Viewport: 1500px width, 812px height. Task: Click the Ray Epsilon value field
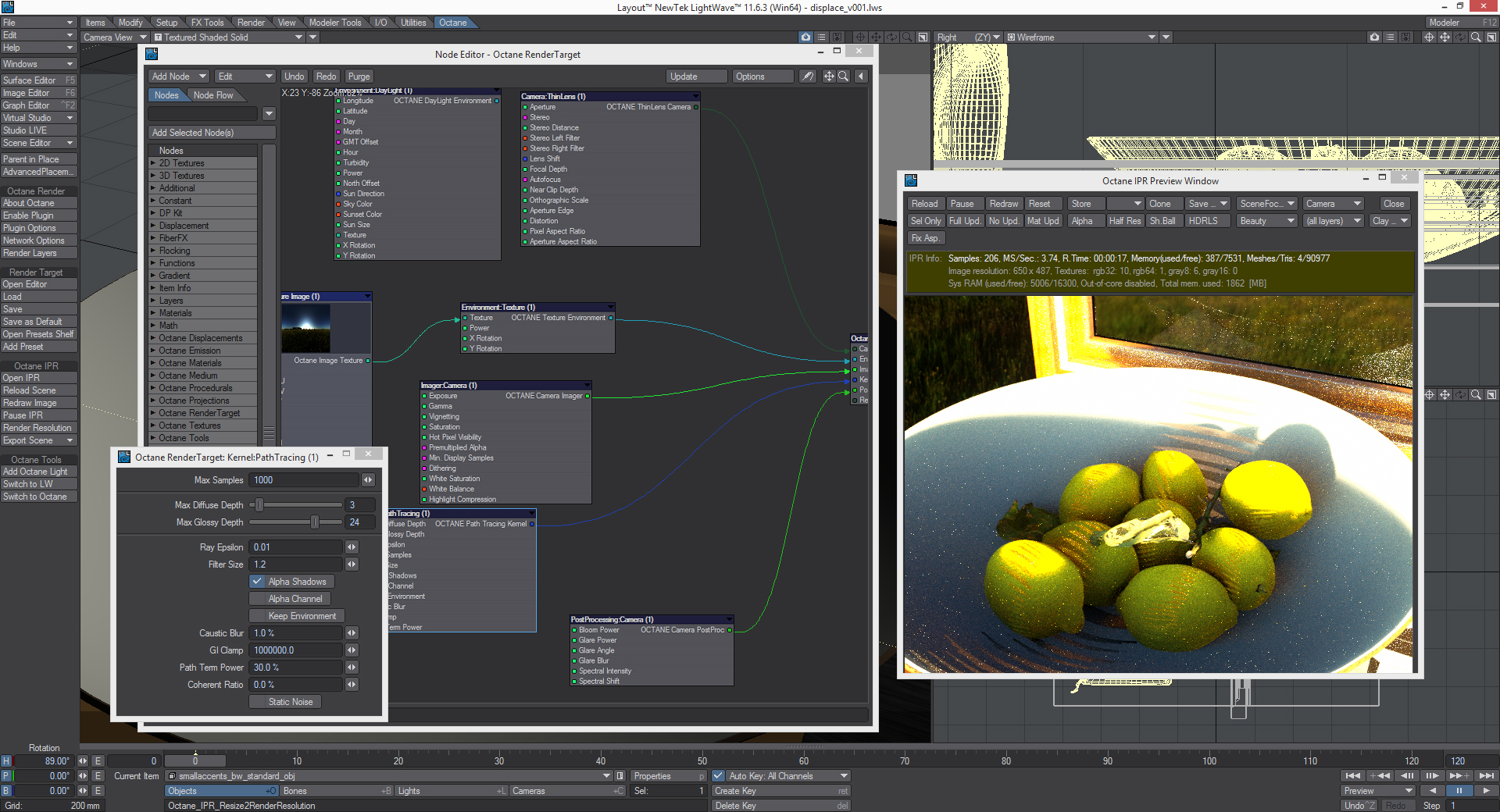click(x=295, y=547)
